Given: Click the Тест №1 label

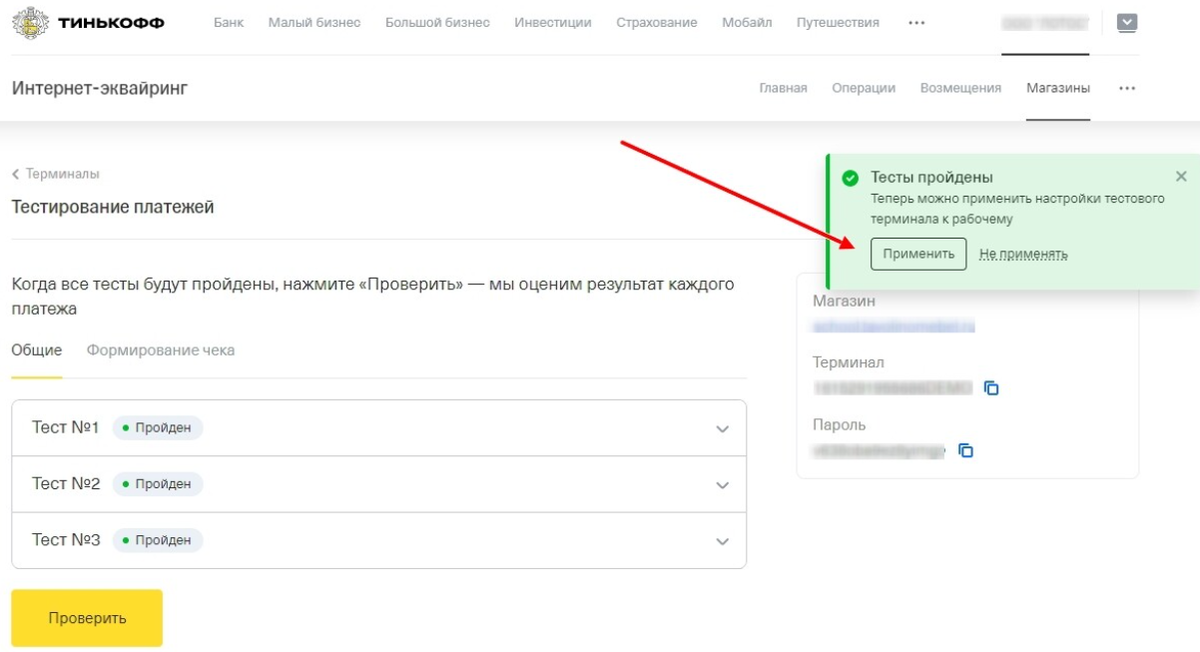Looking at the screenshot, I should 66,428.
